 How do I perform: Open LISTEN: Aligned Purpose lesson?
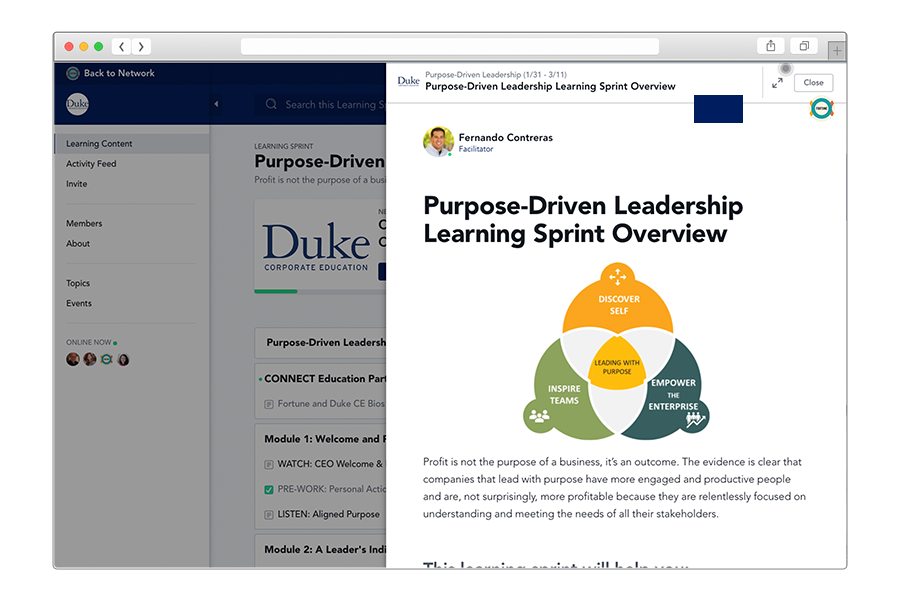coord(329,514)
